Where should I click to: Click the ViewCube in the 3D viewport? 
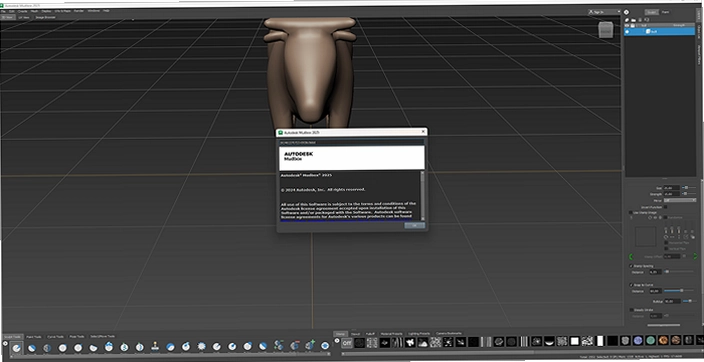coord(605,31)
